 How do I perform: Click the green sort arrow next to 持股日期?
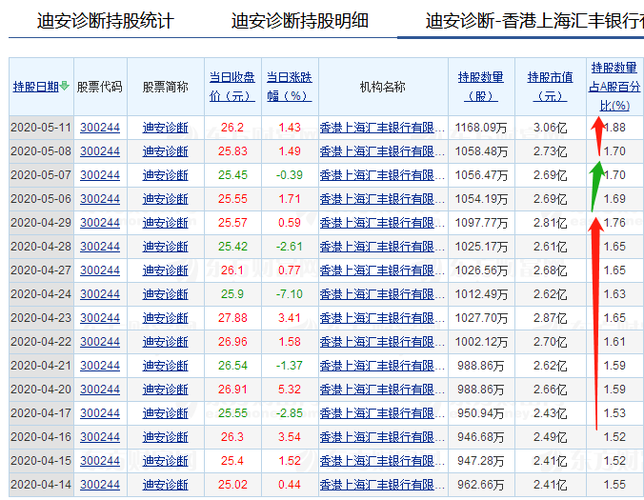coord(64,86)
